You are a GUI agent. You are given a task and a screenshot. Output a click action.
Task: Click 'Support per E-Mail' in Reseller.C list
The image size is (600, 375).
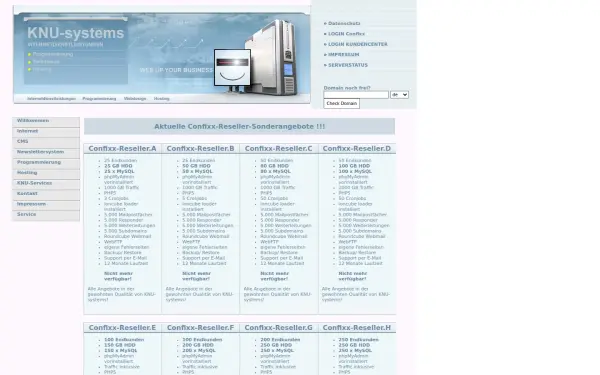point(282,258)
